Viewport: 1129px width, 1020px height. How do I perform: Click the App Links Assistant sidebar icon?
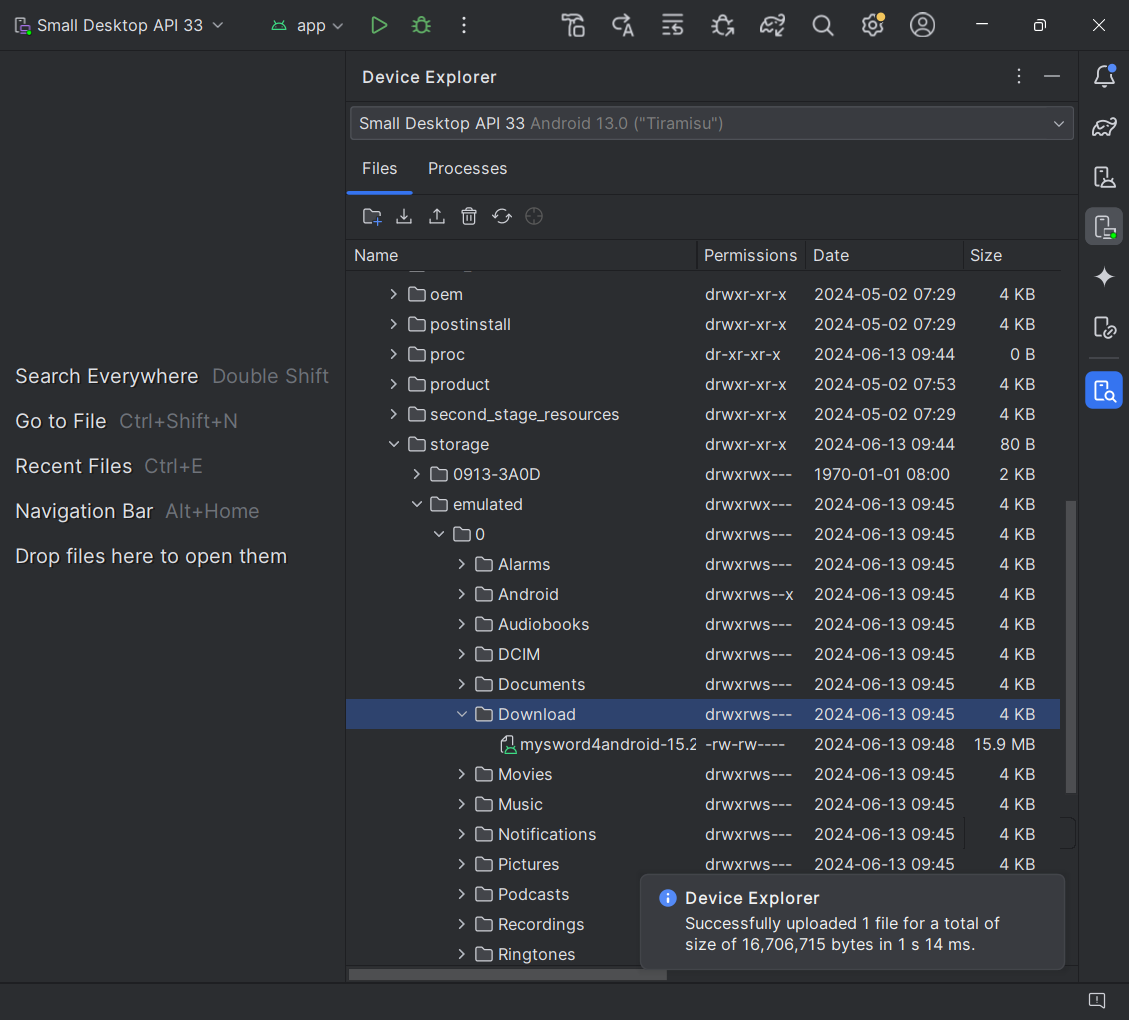click(x=1104, y=328)
